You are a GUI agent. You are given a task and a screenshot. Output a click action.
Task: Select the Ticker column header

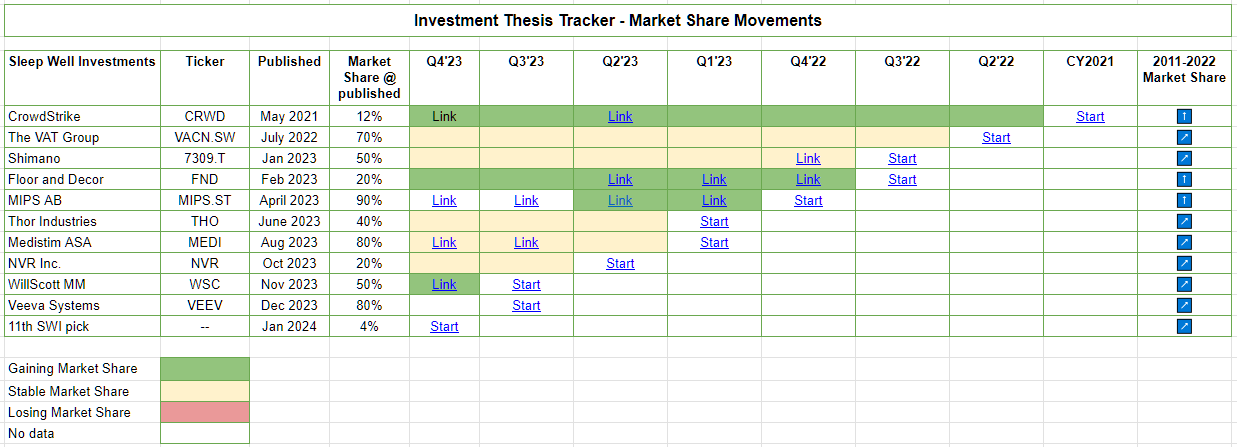pyautogui.click(x=204, y=77)
